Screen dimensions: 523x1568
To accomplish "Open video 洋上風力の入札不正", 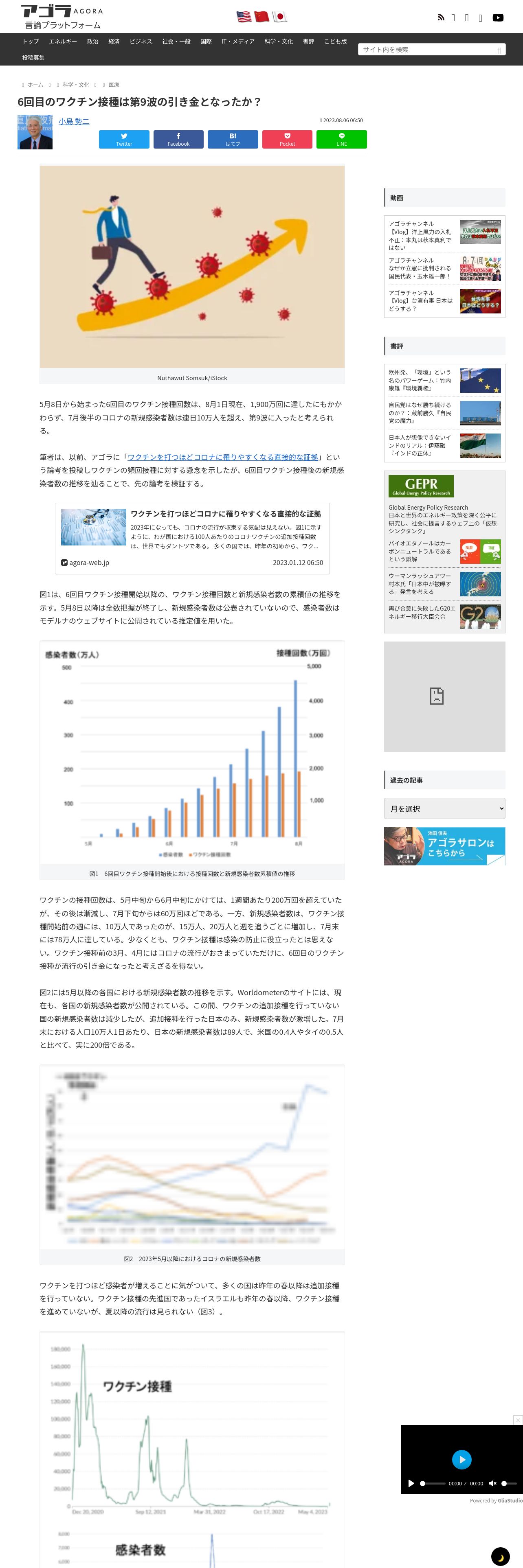I will pyautogui.click(x=444, y=235).
